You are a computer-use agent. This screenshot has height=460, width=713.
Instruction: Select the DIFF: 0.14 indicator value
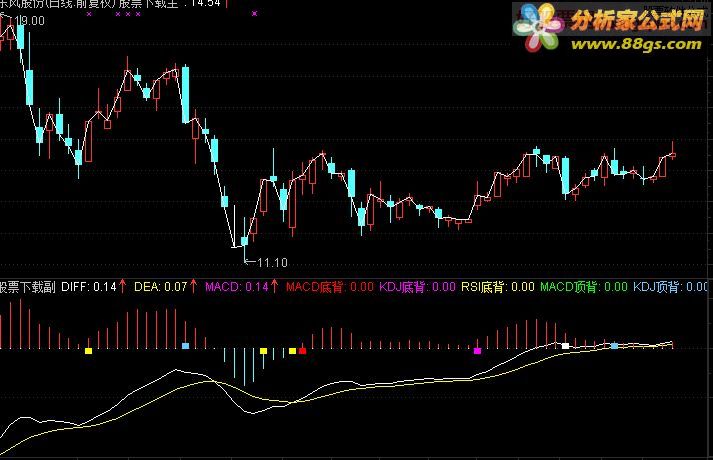[x=89, y=287]
